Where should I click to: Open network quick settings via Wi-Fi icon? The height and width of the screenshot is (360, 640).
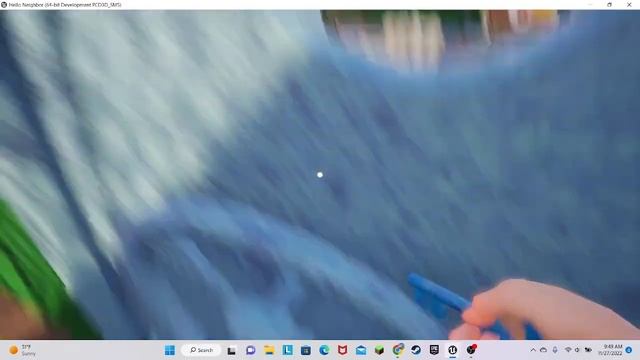[x=568, y=350]
